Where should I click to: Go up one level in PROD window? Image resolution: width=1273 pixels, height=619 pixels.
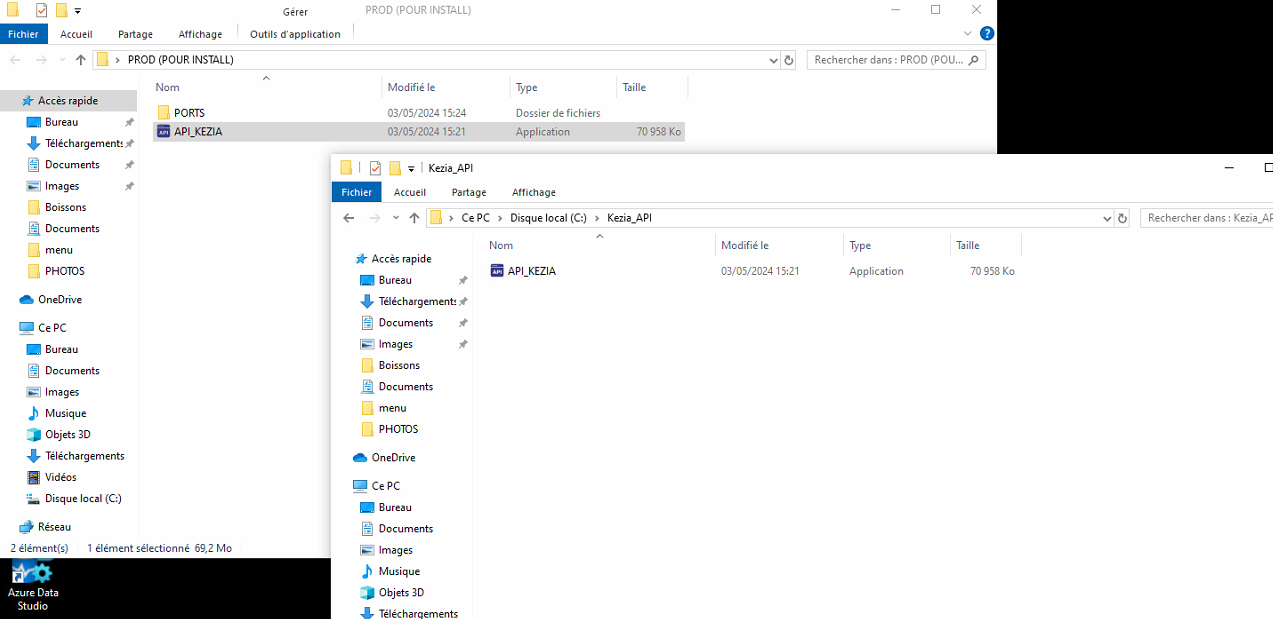81,60
